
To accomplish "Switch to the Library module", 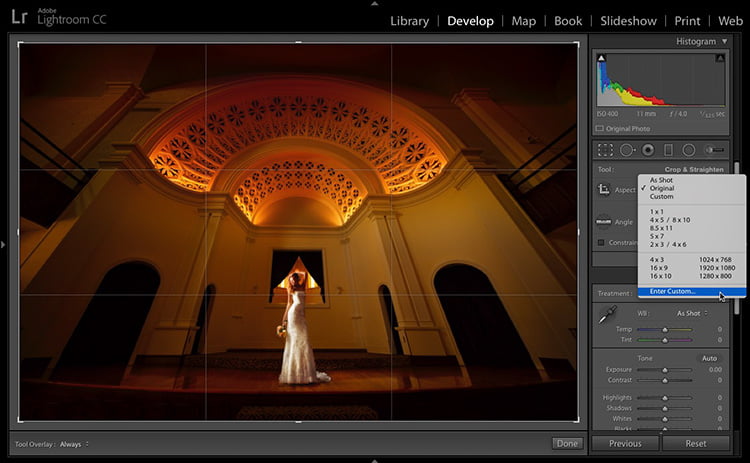I will tap(409, 21).
